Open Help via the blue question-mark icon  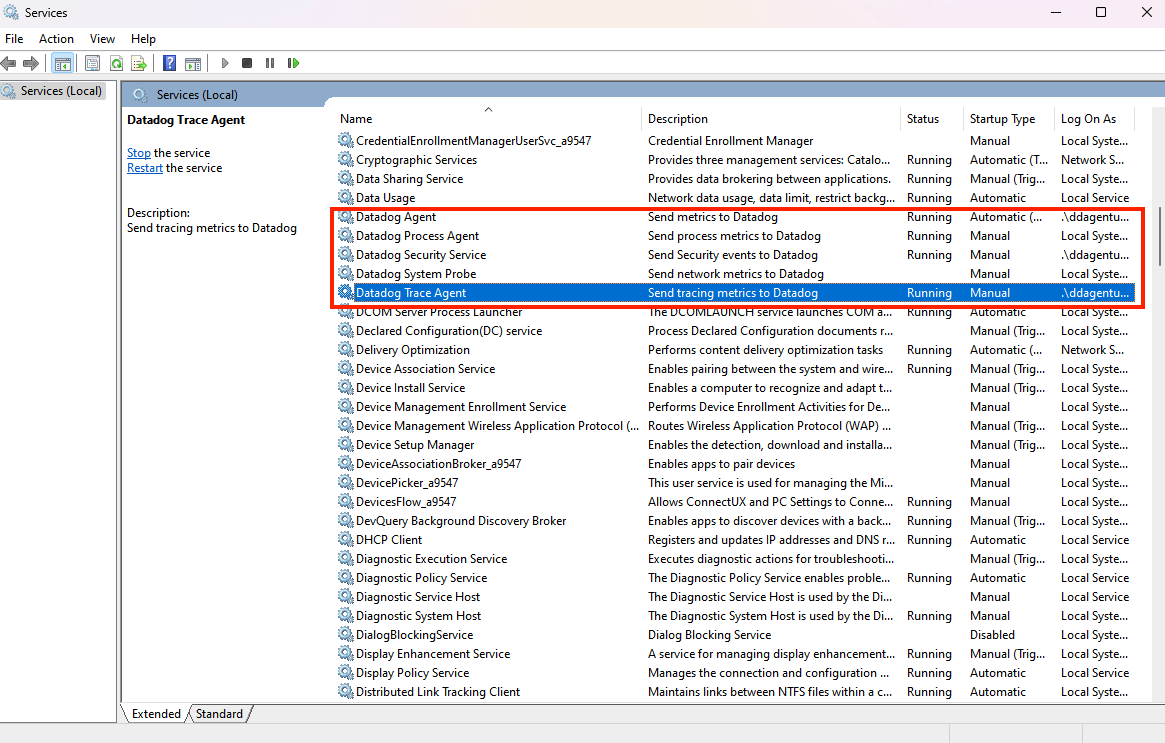click(170, 63)
